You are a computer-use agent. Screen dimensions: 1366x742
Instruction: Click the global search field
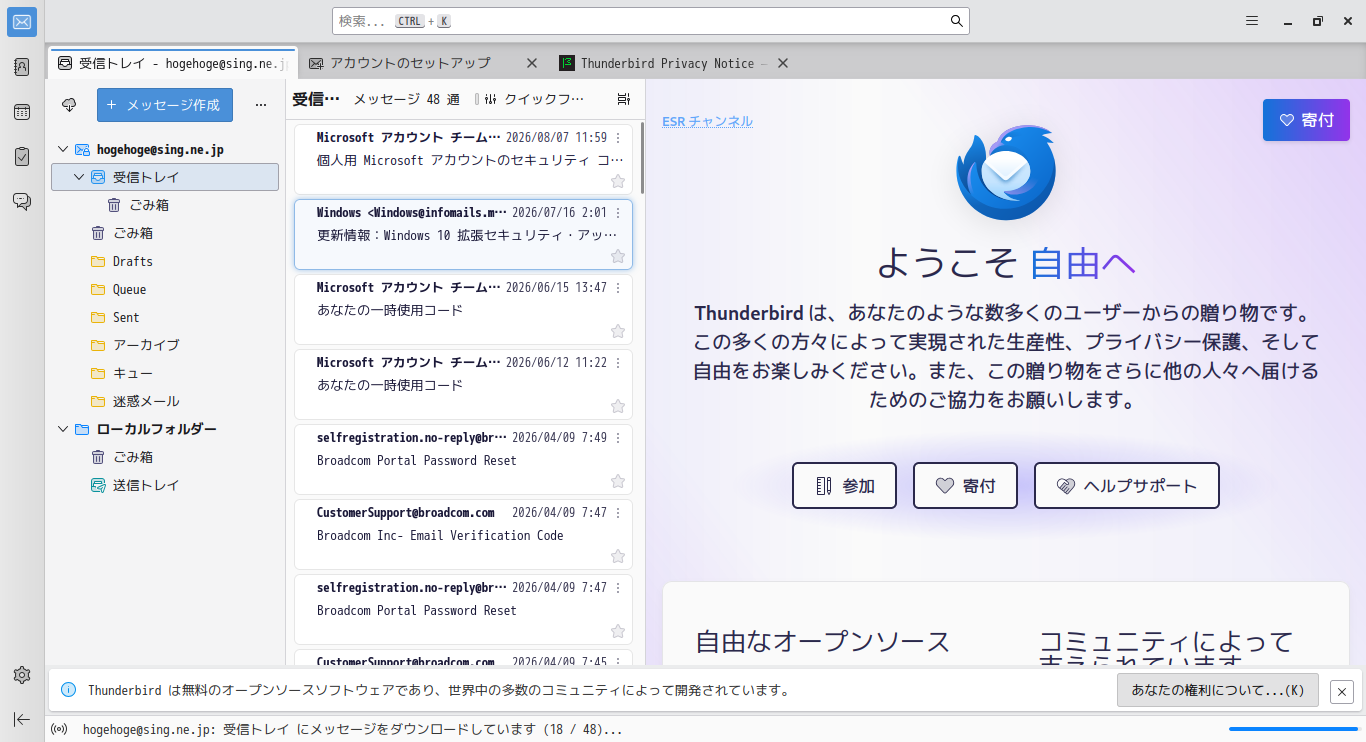click(x=650, y=21)
